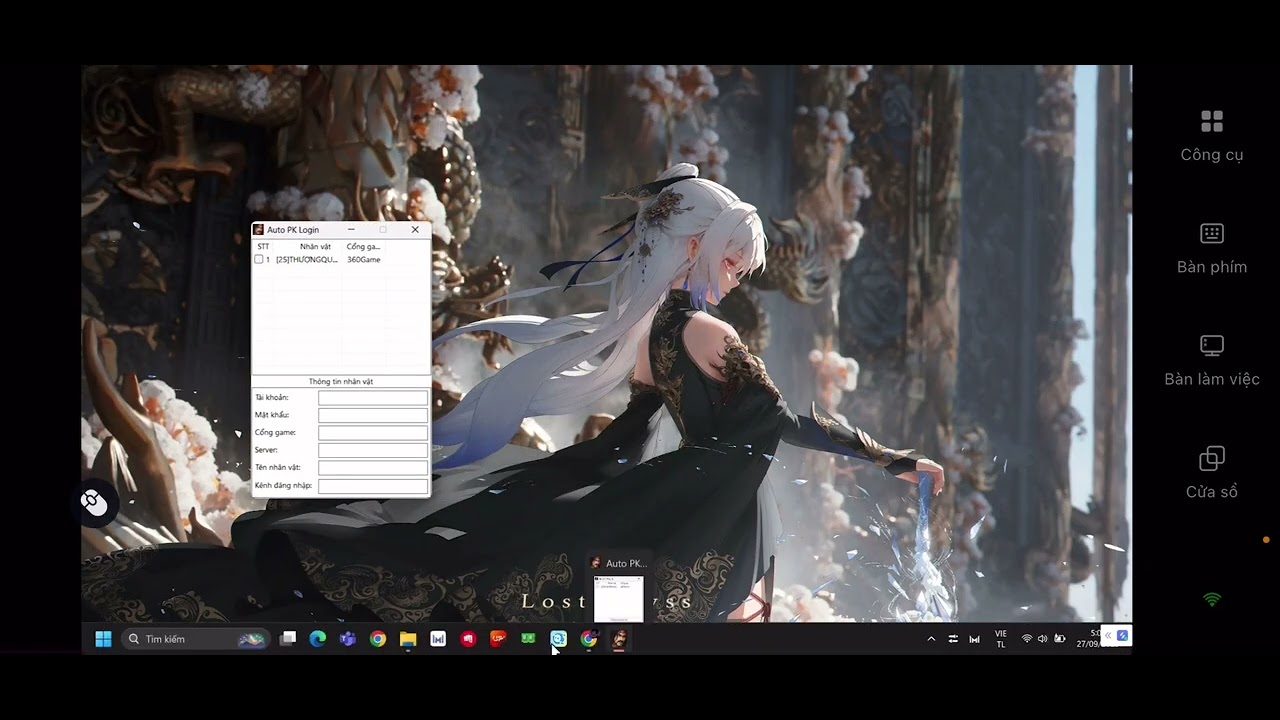
Task: Open Microsoft Teams from the taskbar
Action: [x=348, y=639]
